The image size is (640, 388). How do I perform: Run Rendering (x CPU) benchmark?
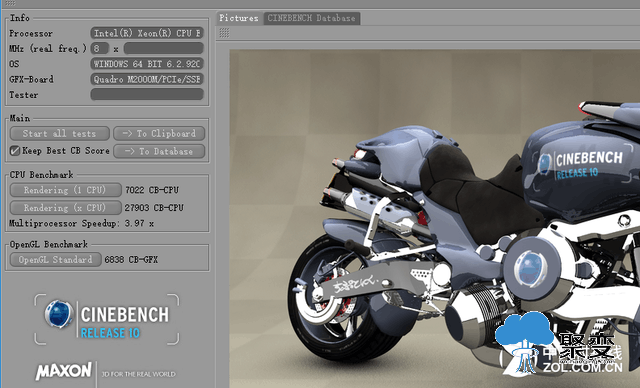pyautogui.click(x=65, y=208)
